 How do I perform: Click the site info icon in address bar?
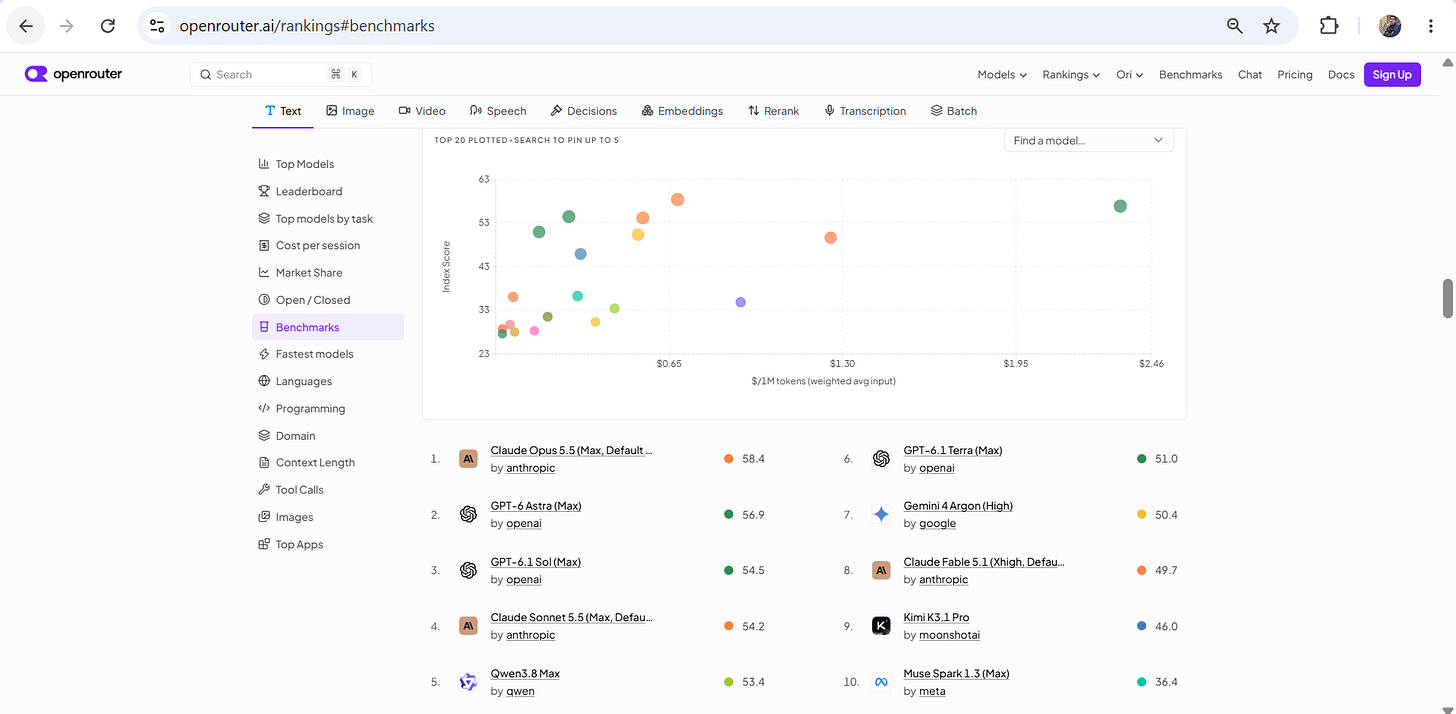coord(157,26)
